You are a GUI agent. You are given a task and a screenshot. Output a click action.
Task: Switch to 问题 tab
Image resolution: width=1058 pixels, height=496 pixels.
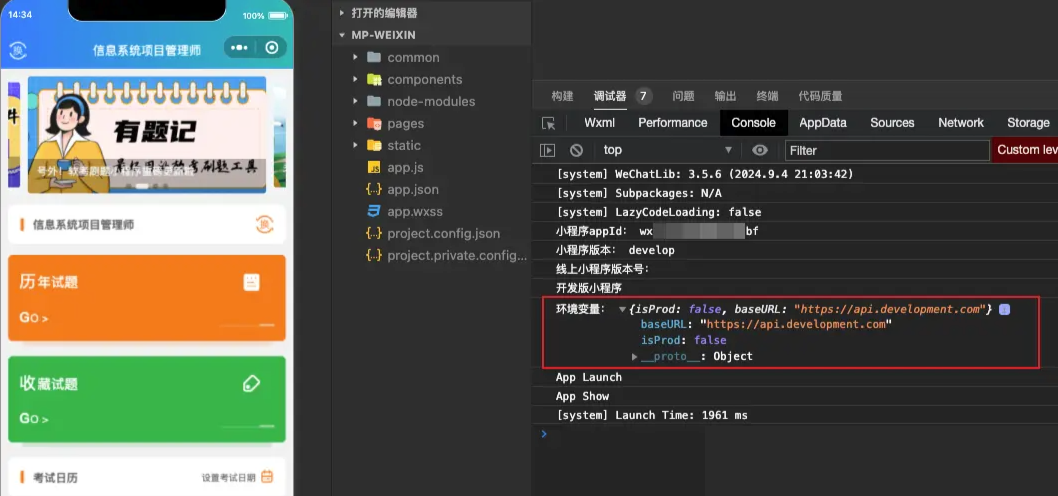coord(684,96)
